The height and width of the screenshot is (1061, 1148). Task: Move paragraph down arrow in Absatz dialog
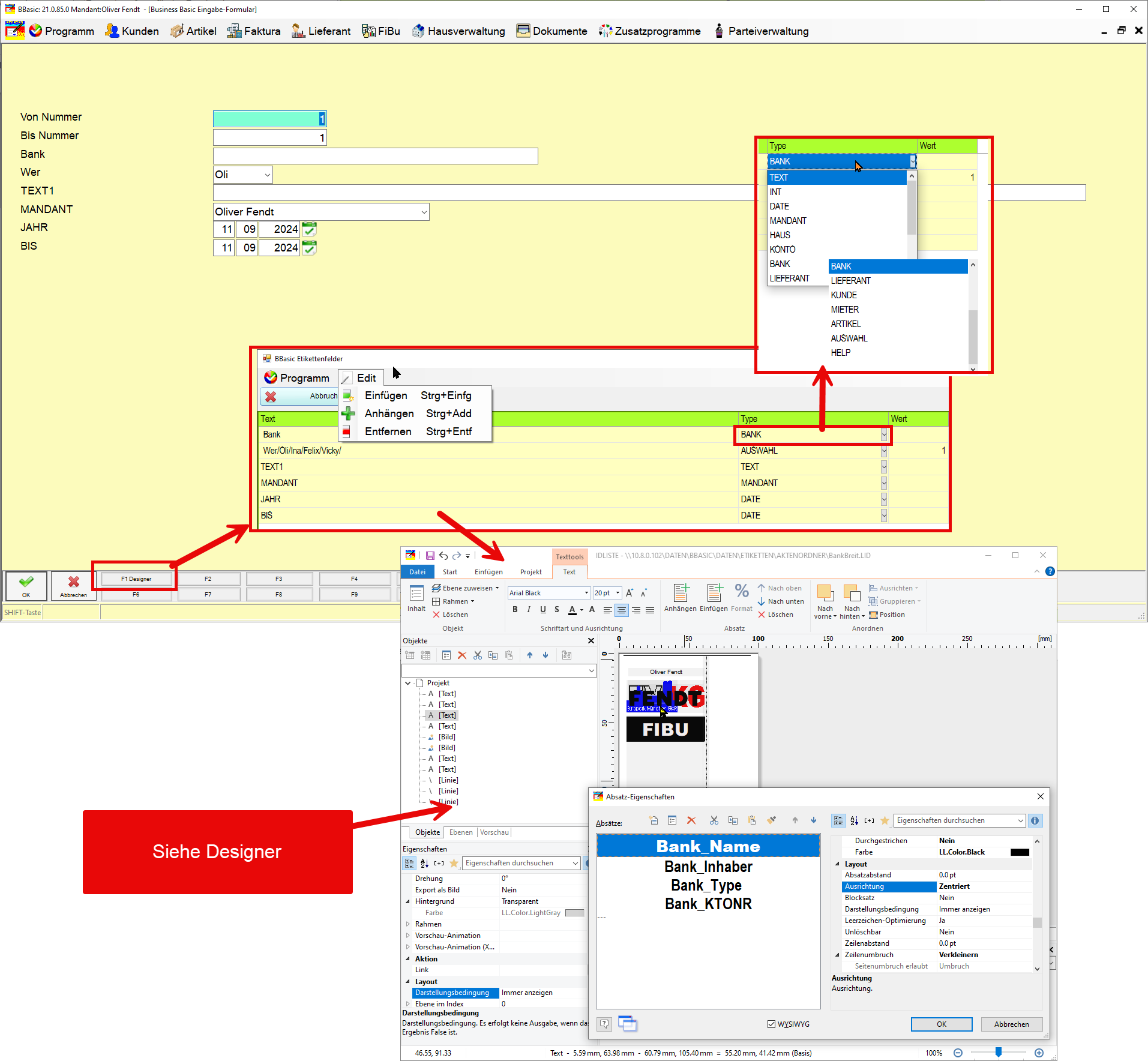(814, 820)
